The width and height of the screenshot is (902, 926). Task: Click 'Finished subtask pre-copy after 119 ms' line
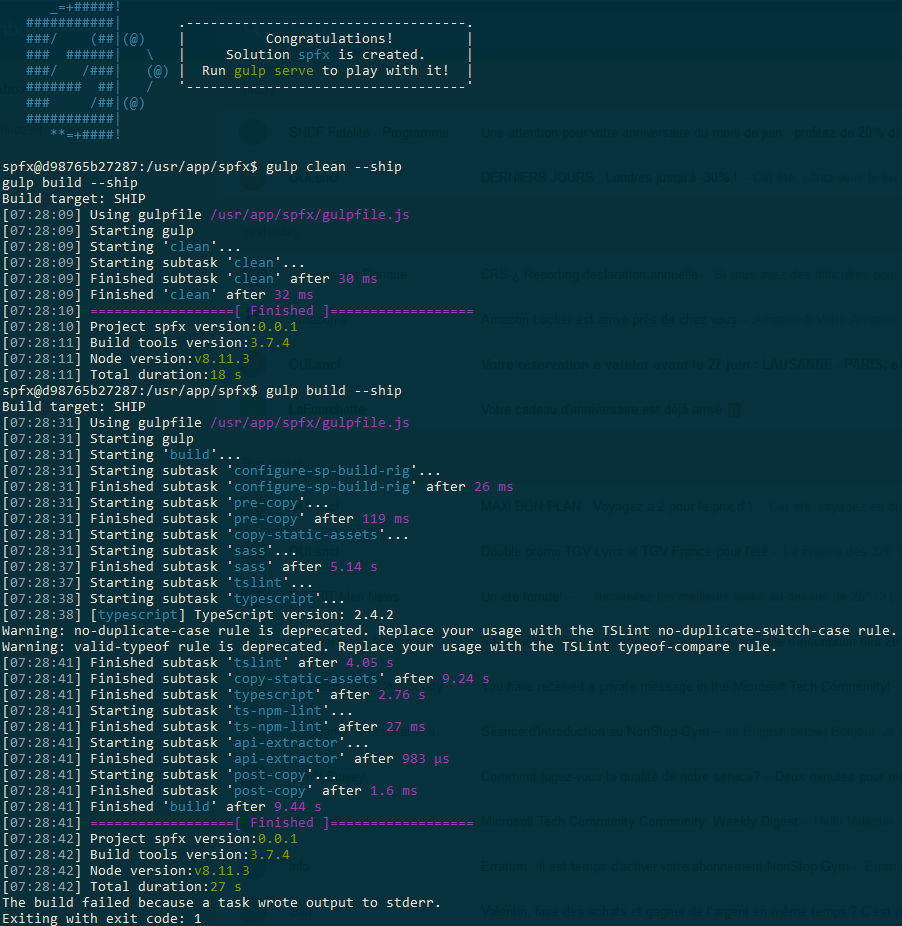pyautogui.click(x=206, y=519)
